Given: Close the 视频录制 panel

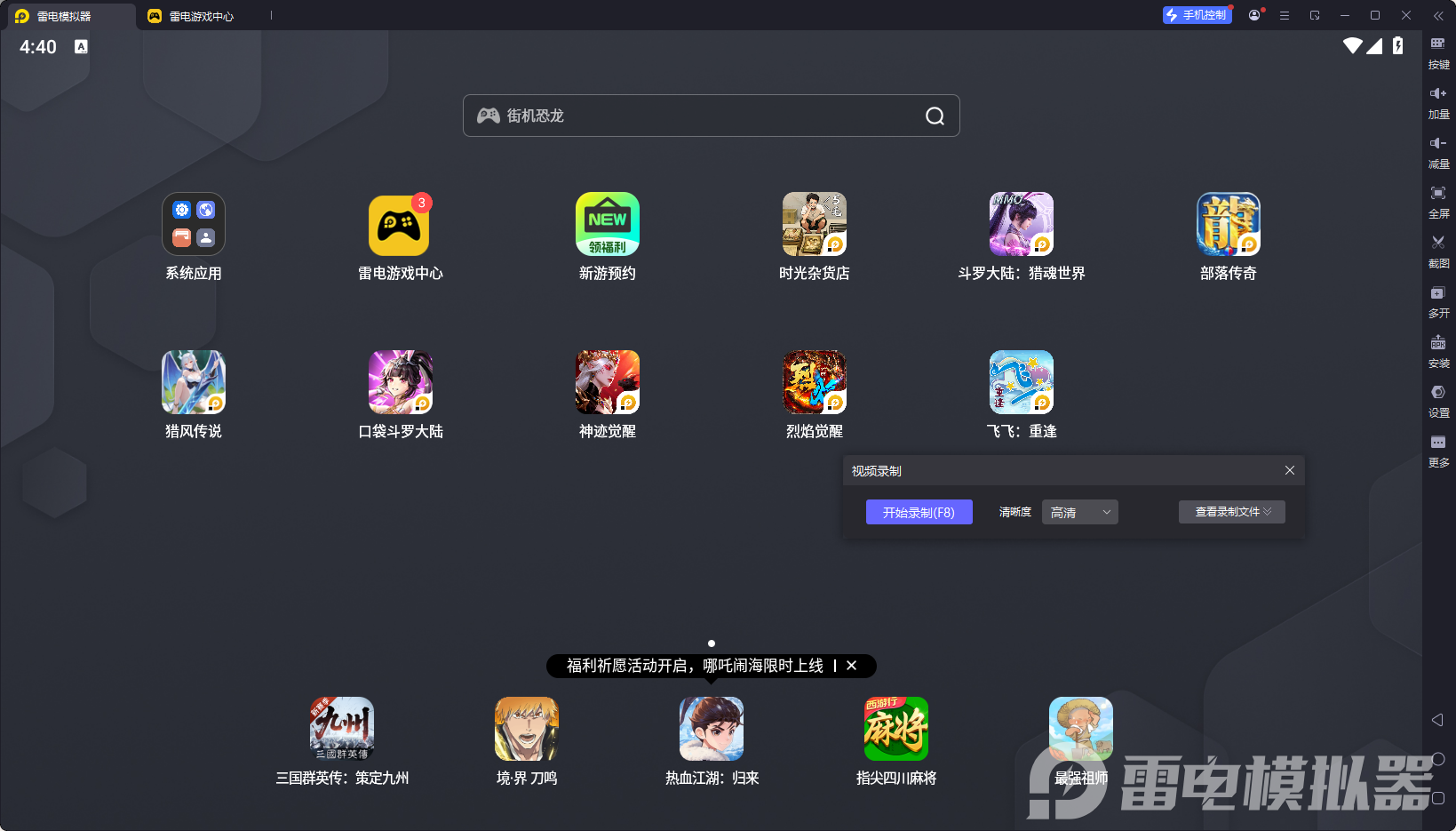Looking at the screenshot, I should 1290,470.
